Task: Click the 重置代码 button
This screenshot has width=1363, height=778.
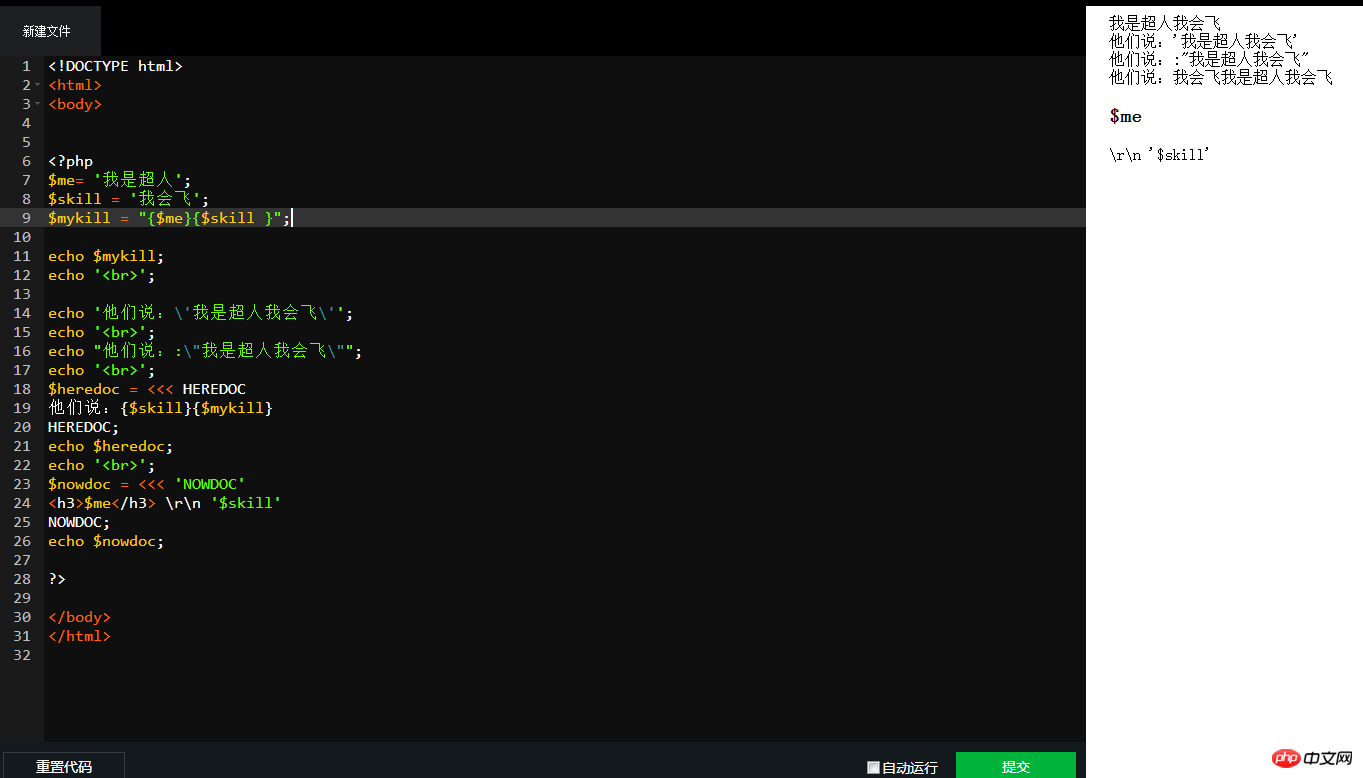Action: point(64,766)
